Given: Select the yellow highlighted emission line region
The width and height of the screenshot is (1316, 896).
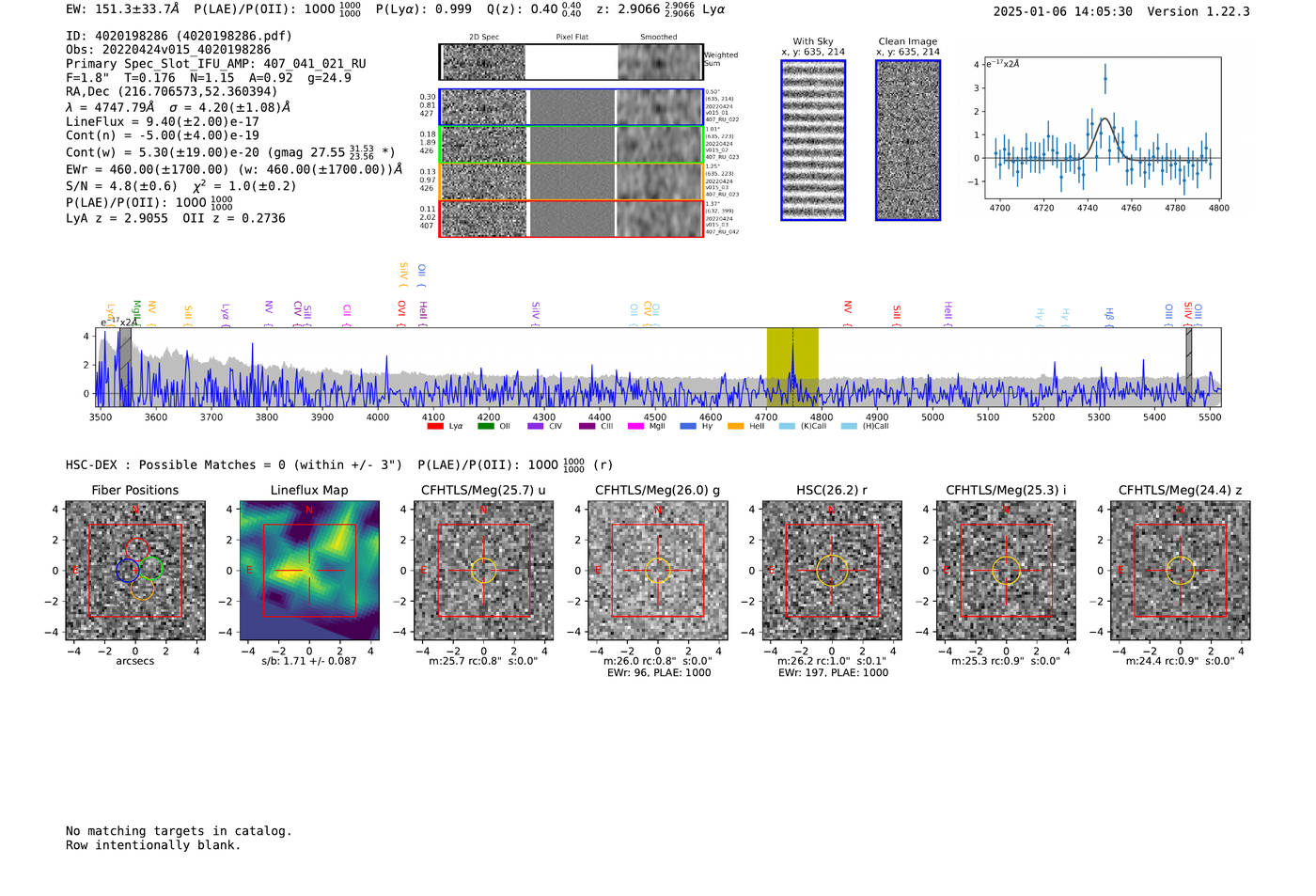Looking at the screenshot, I should point(792,367).
